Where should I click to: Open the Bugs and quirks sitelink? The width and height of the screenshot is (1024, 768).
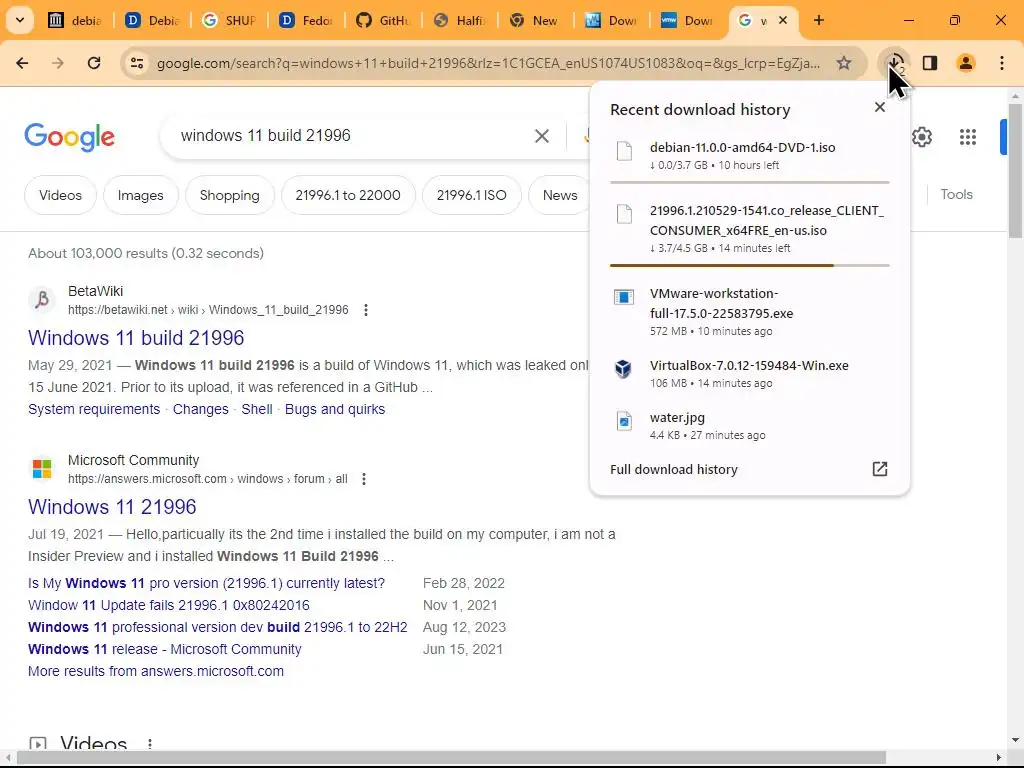[335, 409]
